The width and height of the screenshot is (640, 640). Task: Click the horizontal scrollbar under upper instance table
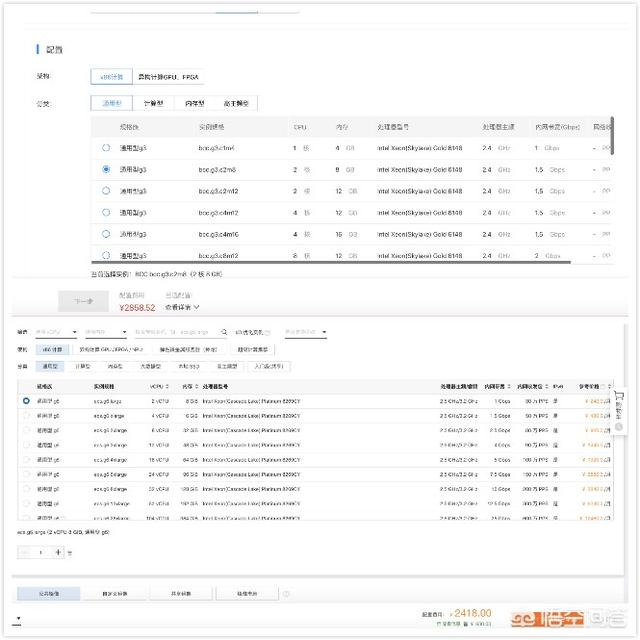[x=331, y=262]
